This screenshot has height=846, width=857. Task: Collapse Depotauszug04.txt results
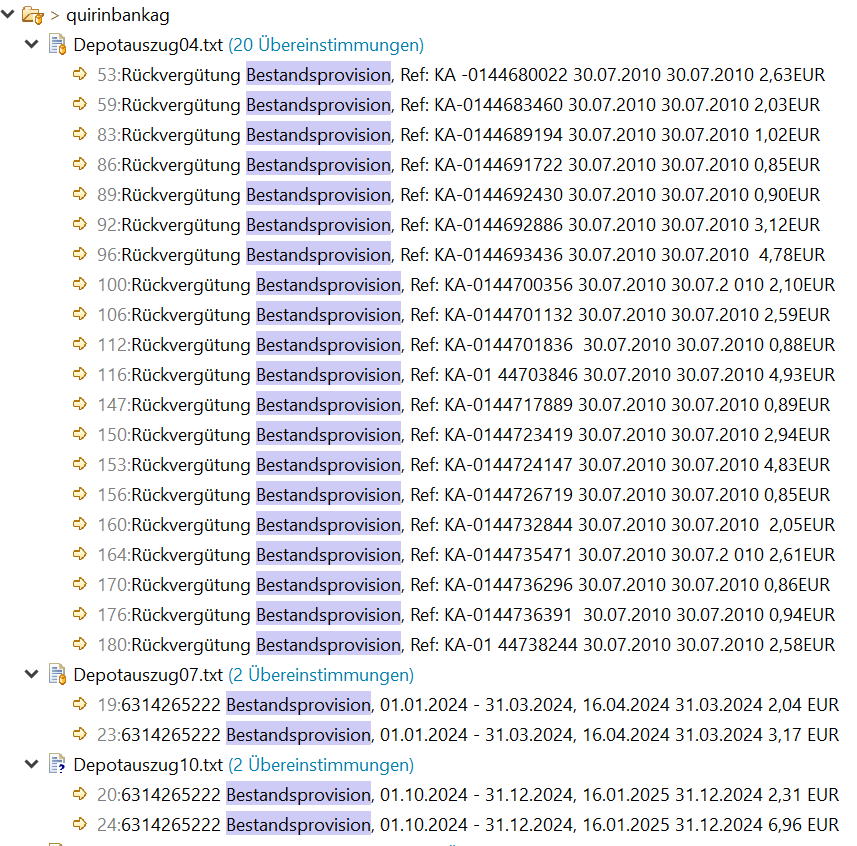click(32, 44)
